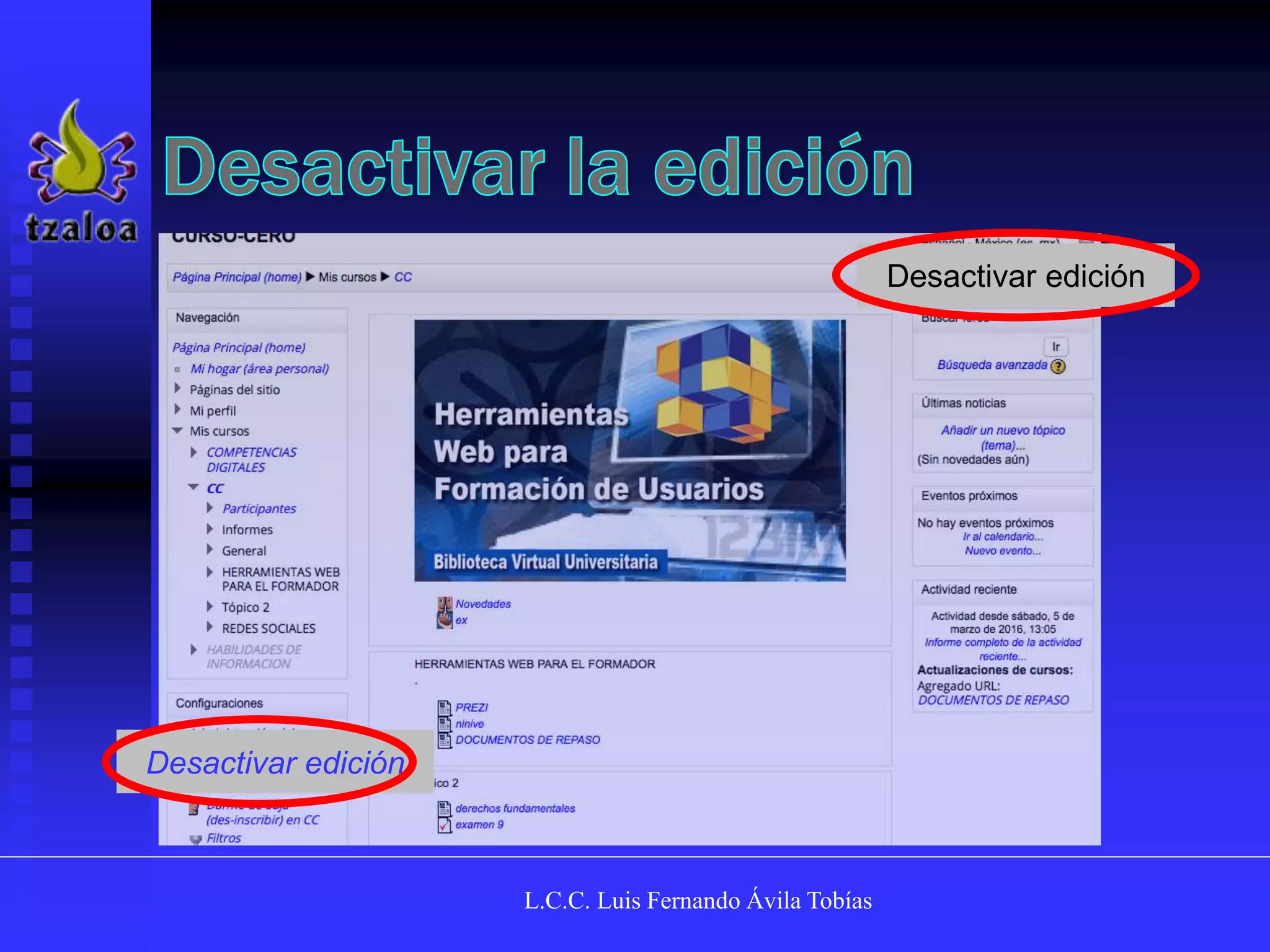
Task: Click the Eventos próximos block header
Action: click(x=1003, y=496)
